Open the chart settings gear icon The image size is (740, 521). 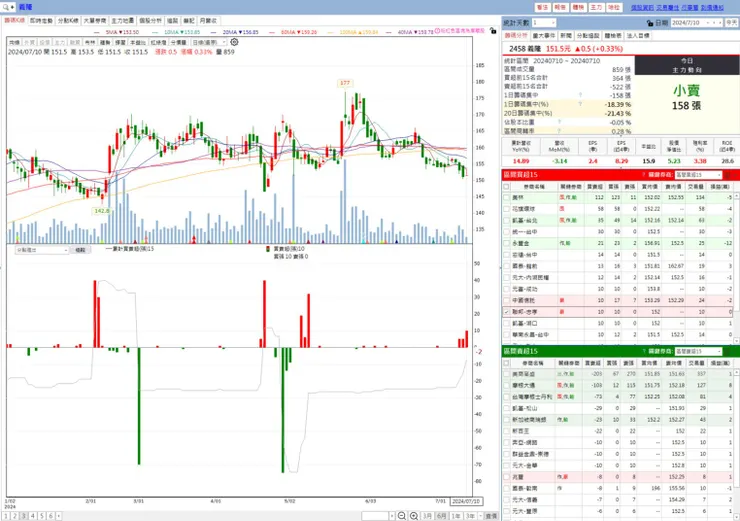234,42
